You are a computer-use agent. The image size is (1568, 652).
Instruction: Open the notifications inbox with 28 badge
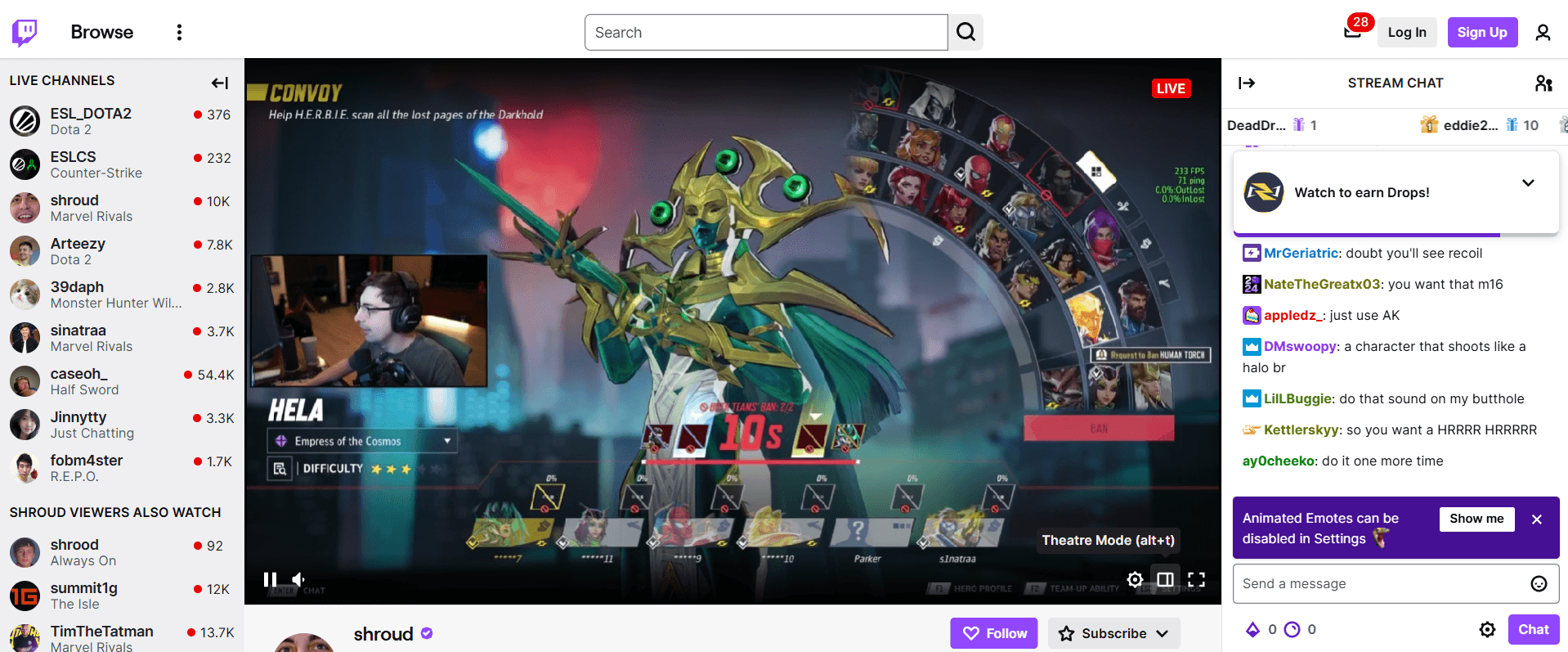pos(1353,31)
